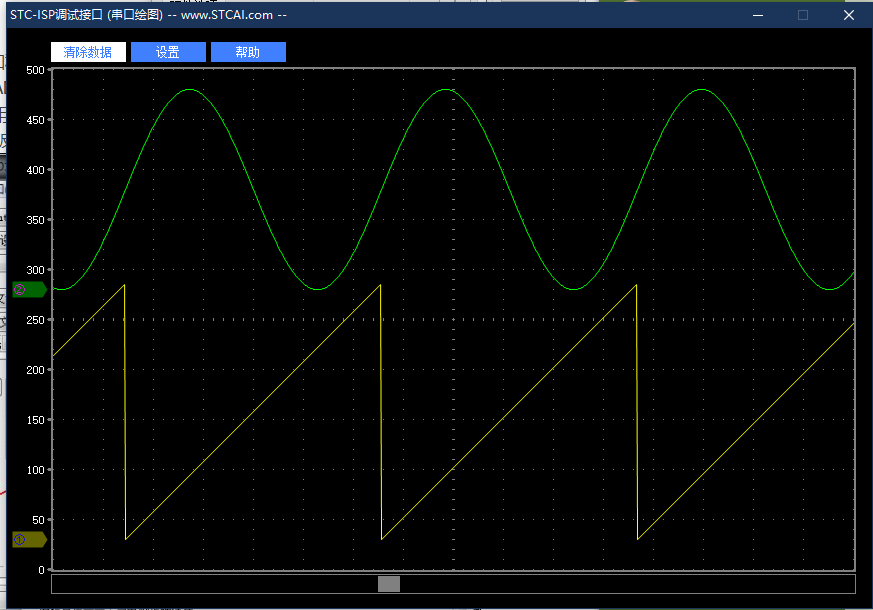Click the 100 axis label

[x=35, y=470]
